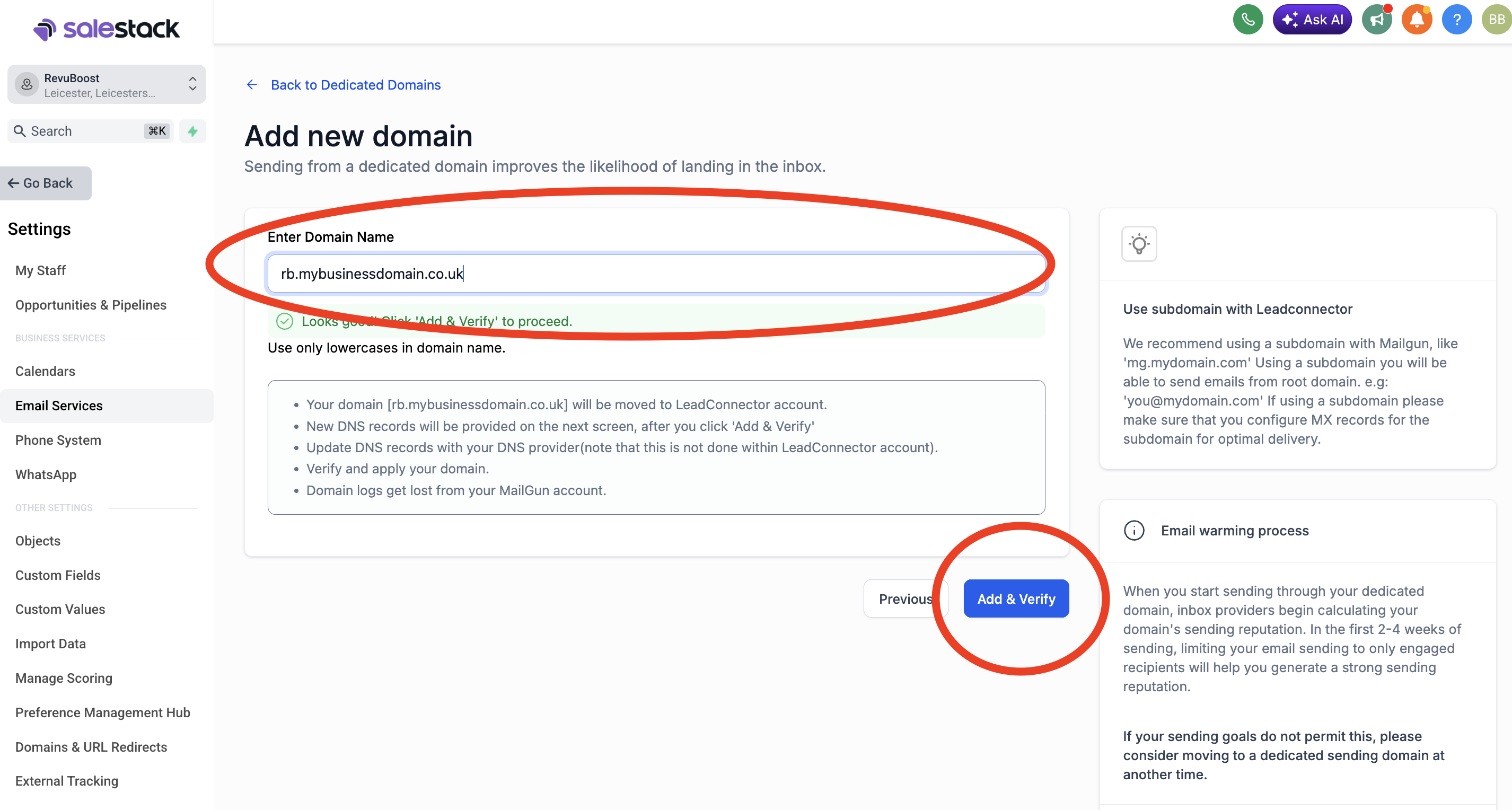Click 'Verify and apply your domain.' bullet
Image resolution: width=1512 pixels, height=810 pixels.
pyautogui.click(x=398, y=469)
